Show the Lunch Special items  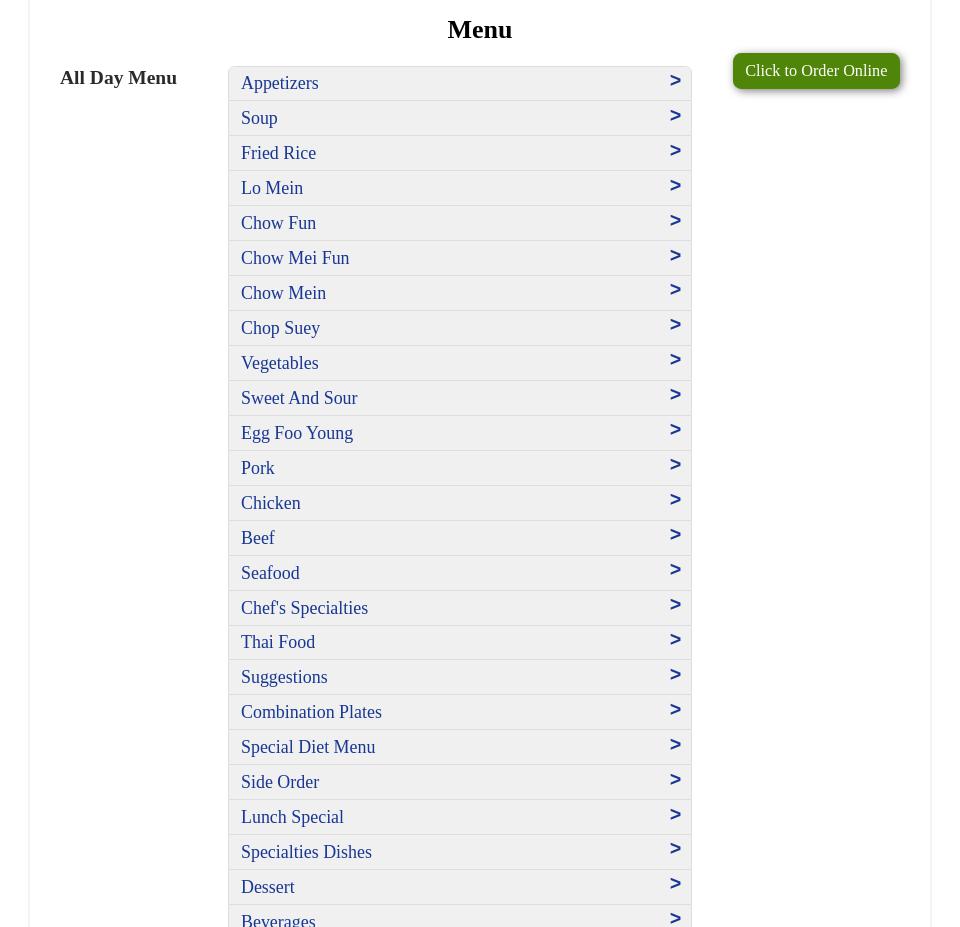[292, 817]
